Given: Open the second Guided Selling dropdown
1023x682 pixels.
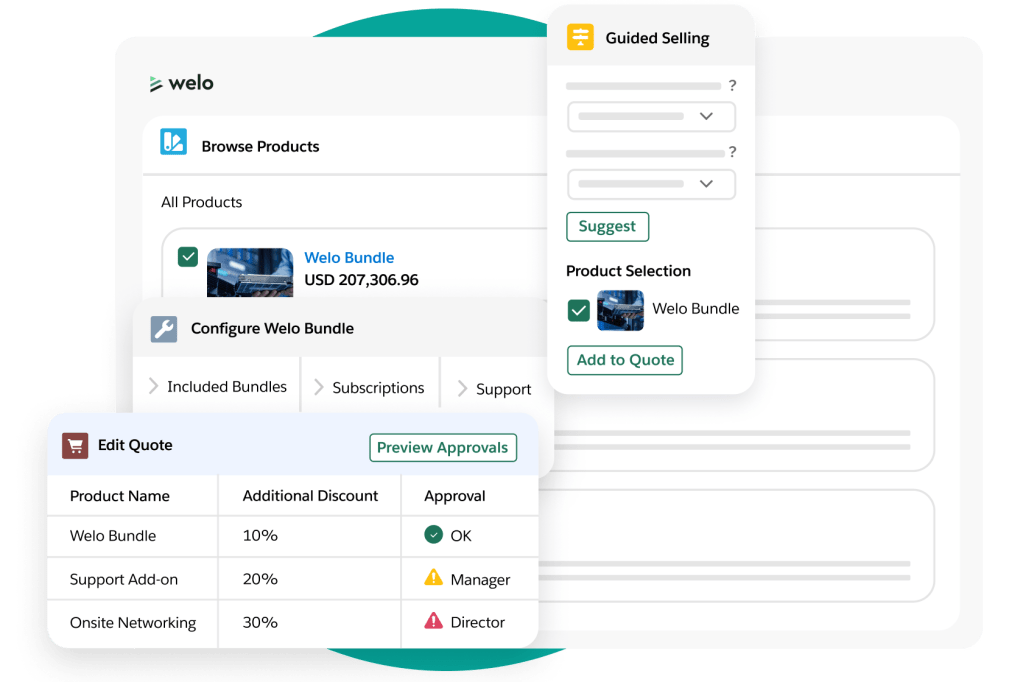Looking at the screenshot, I should click(x=651, y=184).
